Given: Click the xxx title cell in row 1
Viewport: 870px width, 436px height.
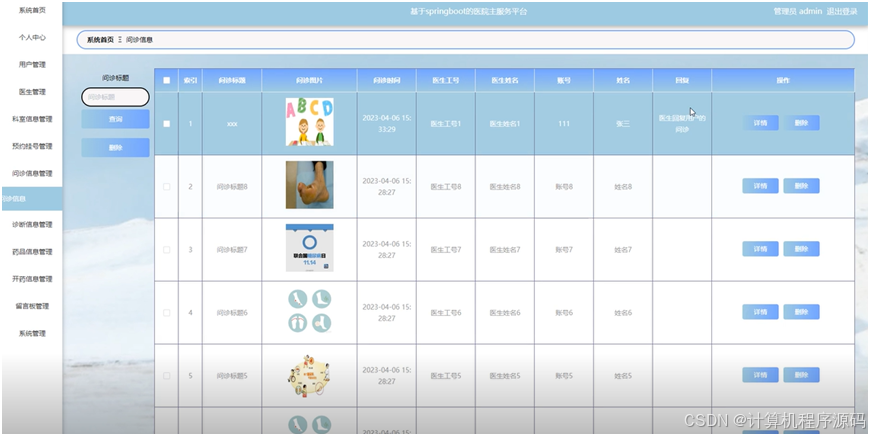Looking at the screenshot, I should [x=232, y=124].
